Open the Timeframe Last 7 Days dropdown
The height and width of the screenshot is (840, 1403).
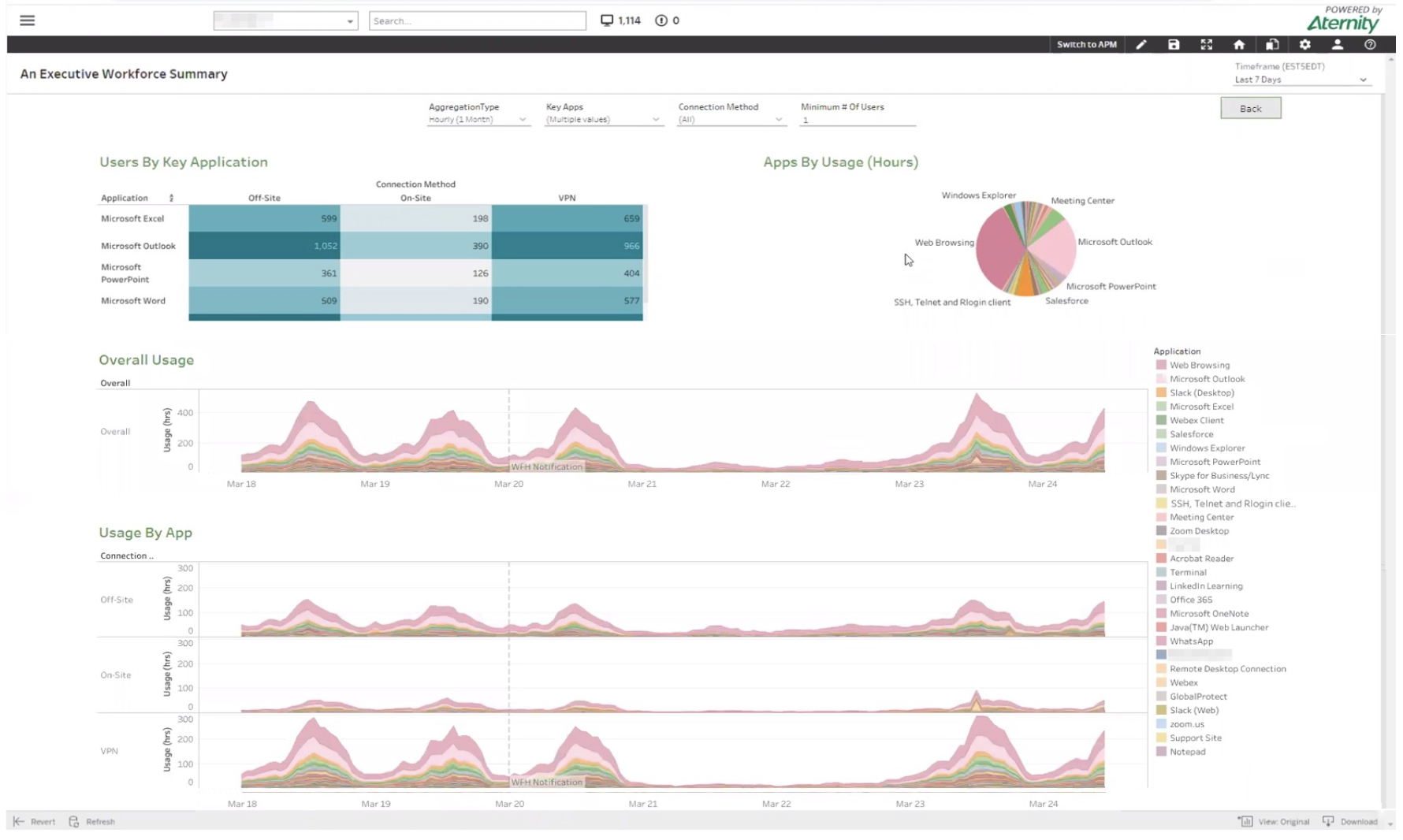[1301, 80]
